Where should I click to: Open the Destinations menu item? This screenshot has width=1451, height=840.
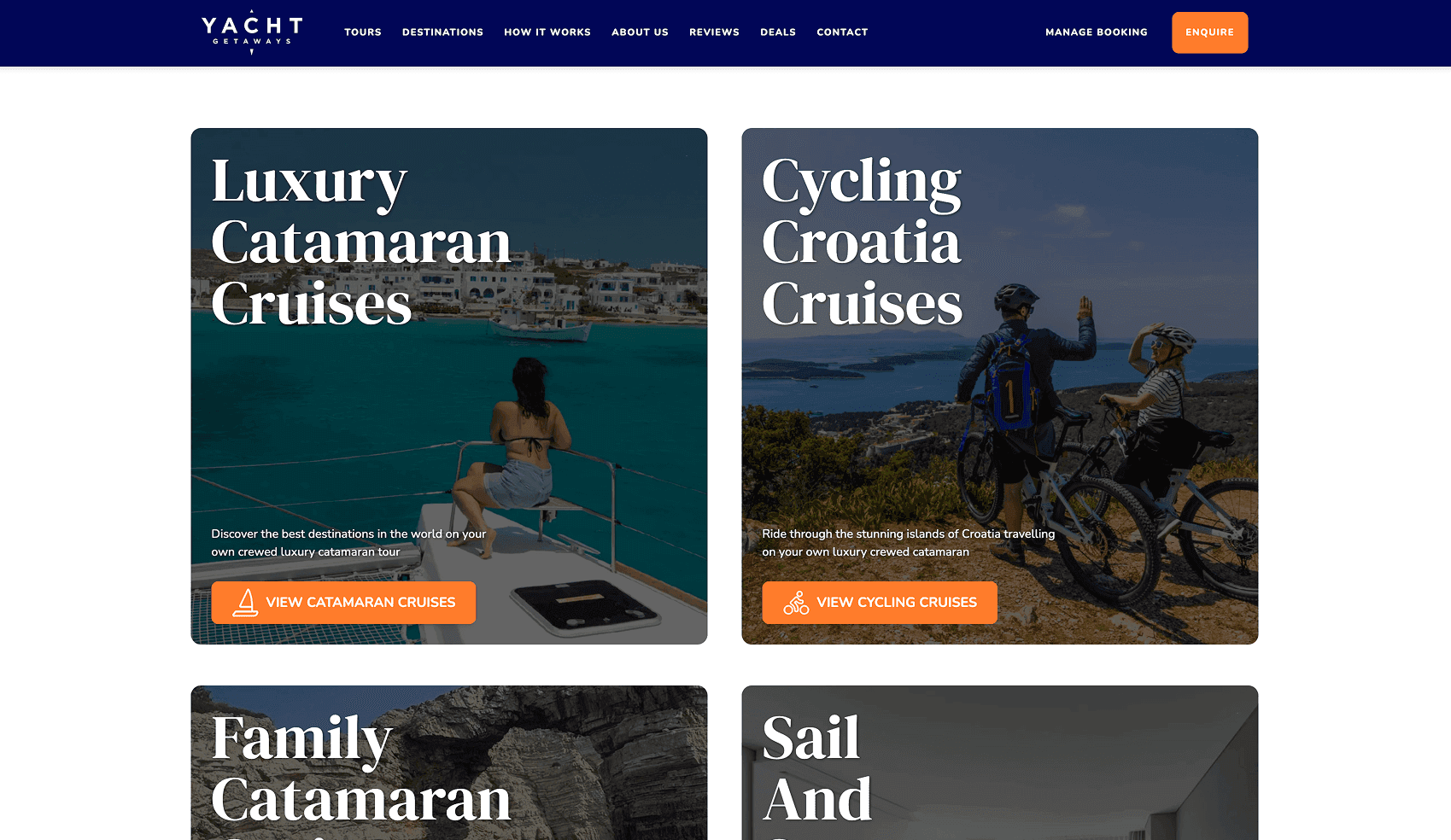pyautogui.click(x=442, y=32)
